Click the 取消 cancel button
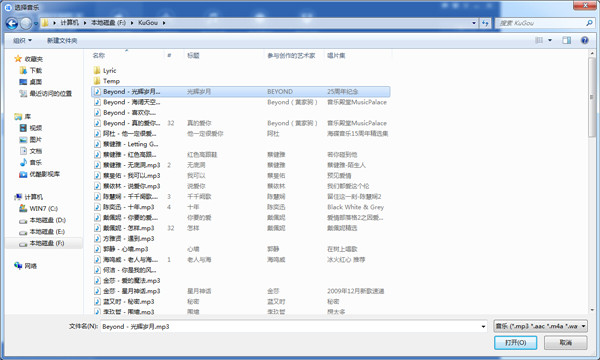Viewport: 600px width, 360px height. click(x=566, y=342)
